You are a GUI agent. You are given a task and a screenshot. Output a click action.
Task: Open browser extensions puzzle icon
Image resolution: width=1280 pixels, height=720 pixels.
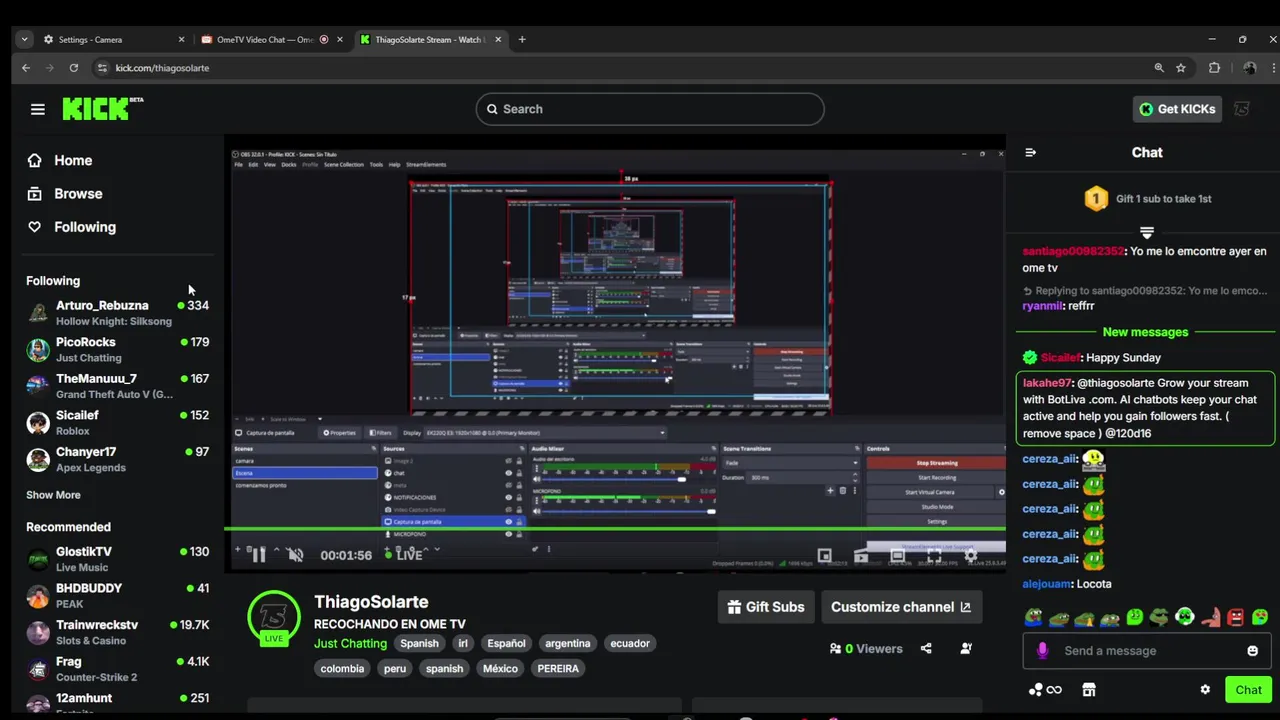click(x=1214, y=68)
